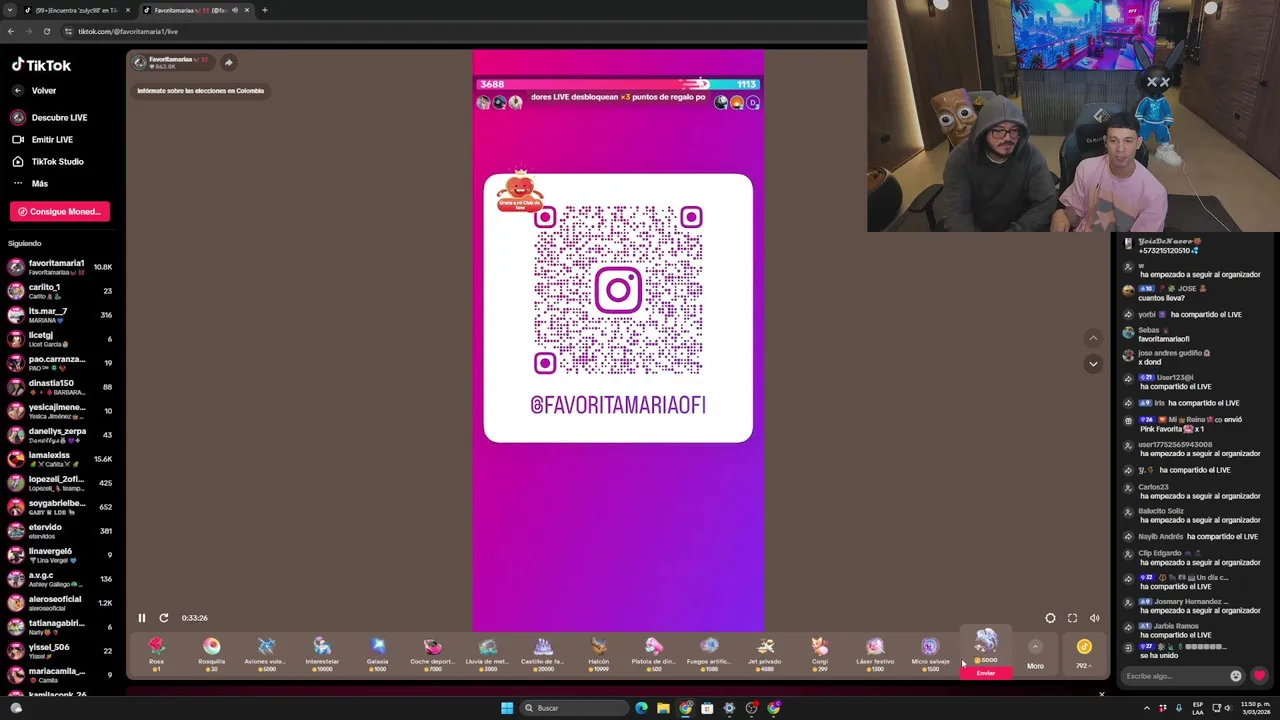Send a heart like in chat

pyautogui.click(x=1259, y=676)
